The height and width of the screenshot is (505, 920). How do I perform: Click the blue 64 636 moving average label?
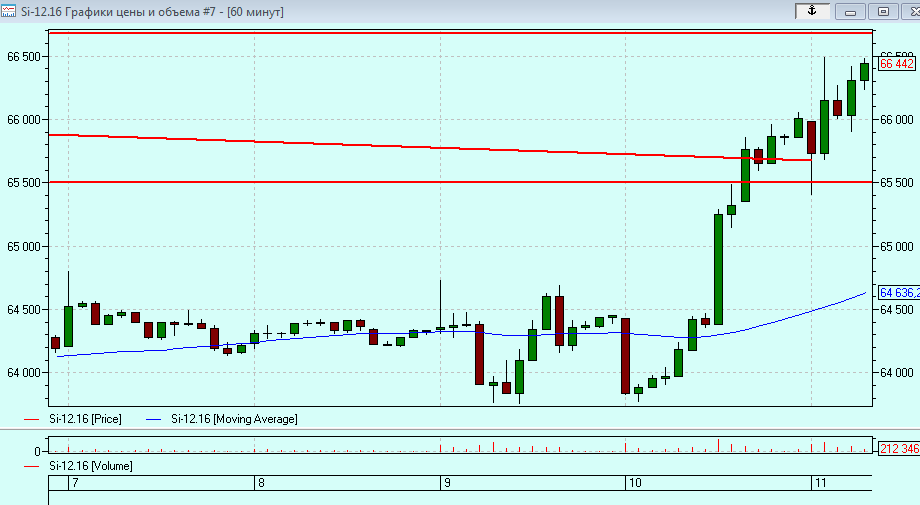(x=899, y=292)
